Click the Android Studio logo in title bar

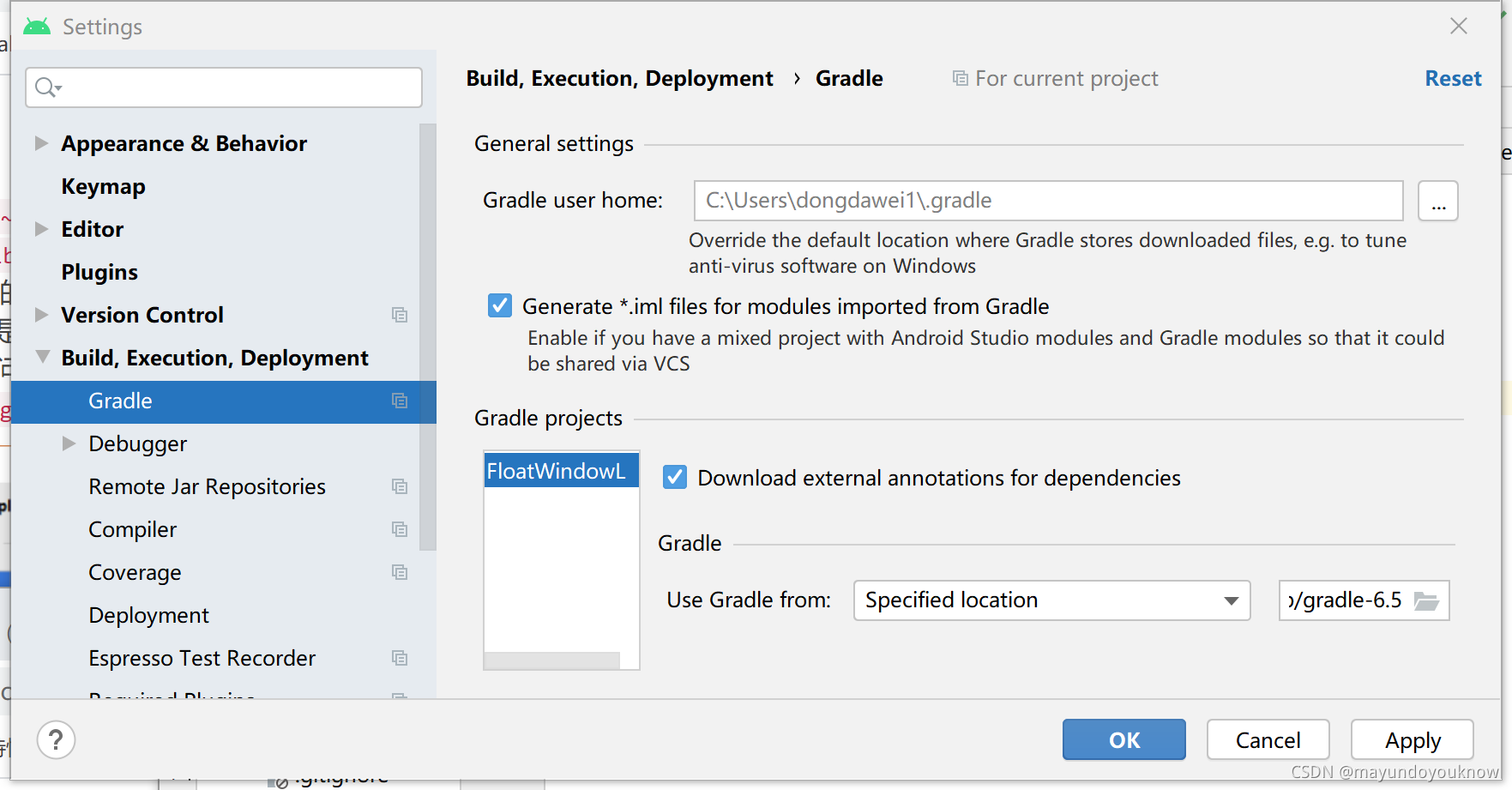[x=37, y=27]
